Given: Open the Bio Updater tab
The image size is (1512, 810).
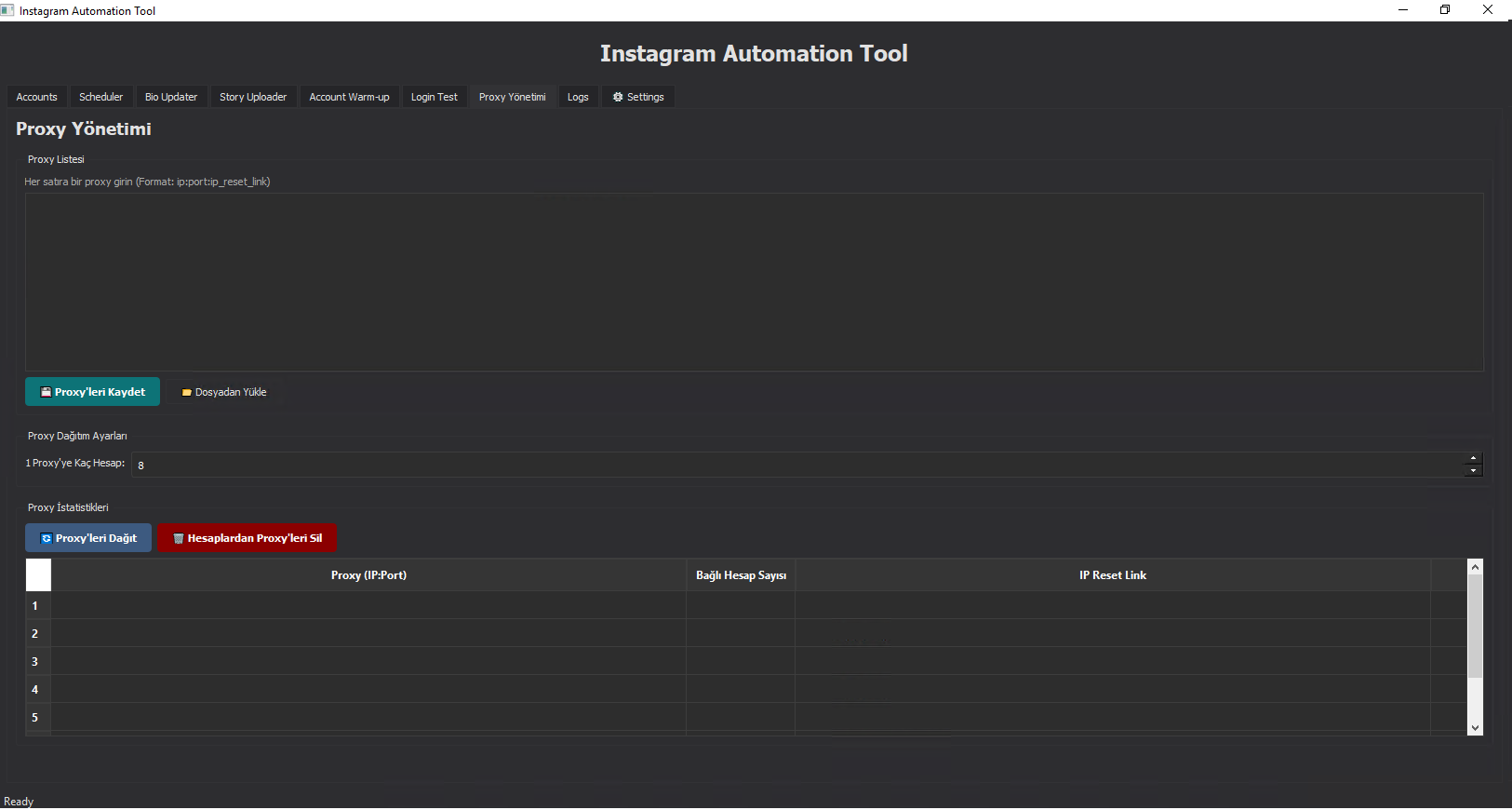Looking at the screenshot, I should click(171, 97).
